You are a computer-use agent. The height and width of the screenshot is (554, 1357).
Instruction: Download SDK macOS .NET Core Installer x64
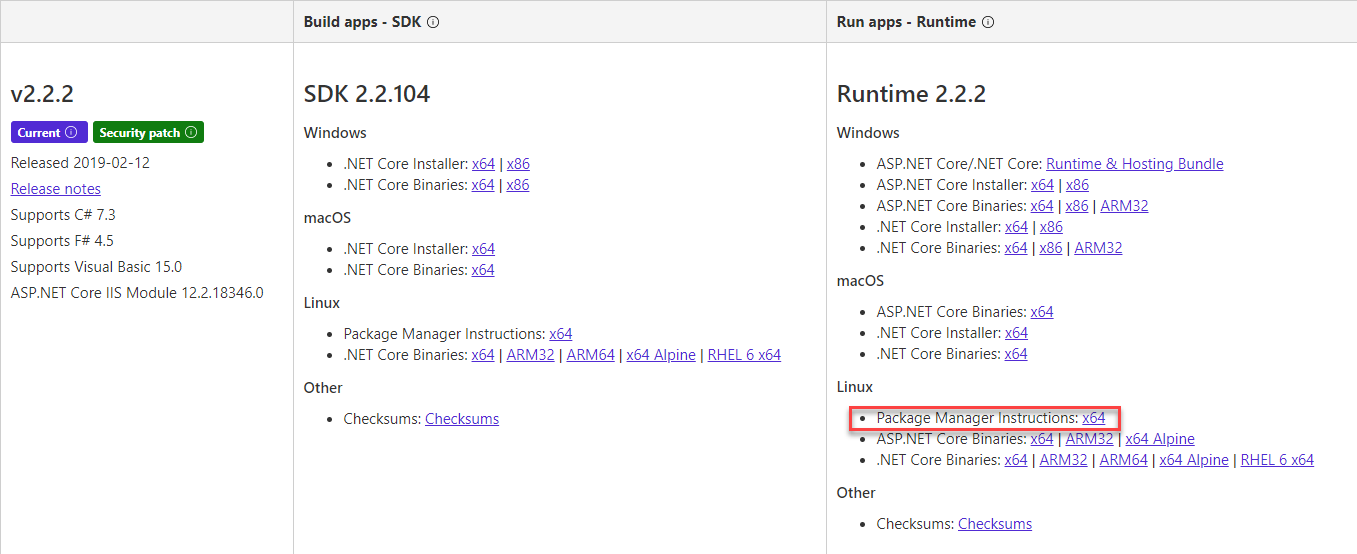(x=483, y=249)
